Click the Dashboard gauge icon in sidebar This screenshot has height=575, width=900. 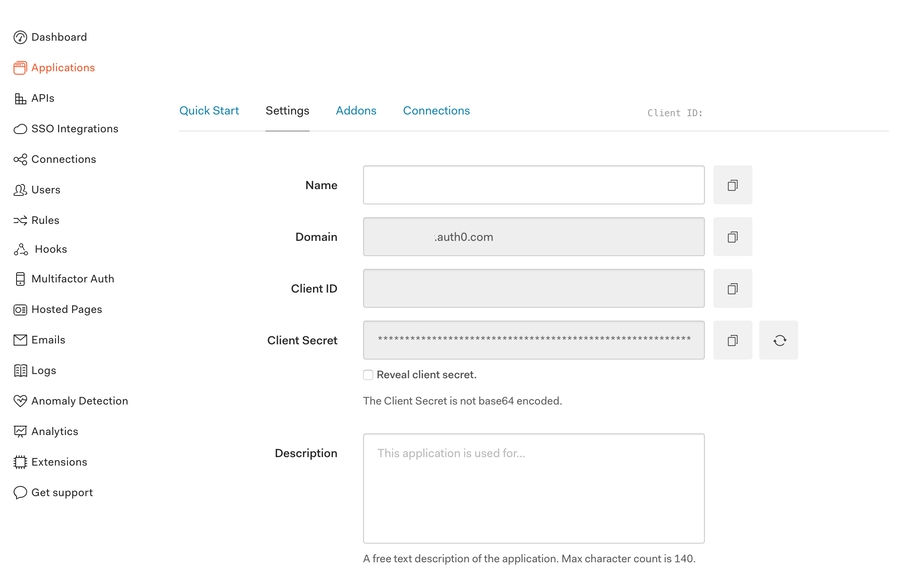point(20,37)
